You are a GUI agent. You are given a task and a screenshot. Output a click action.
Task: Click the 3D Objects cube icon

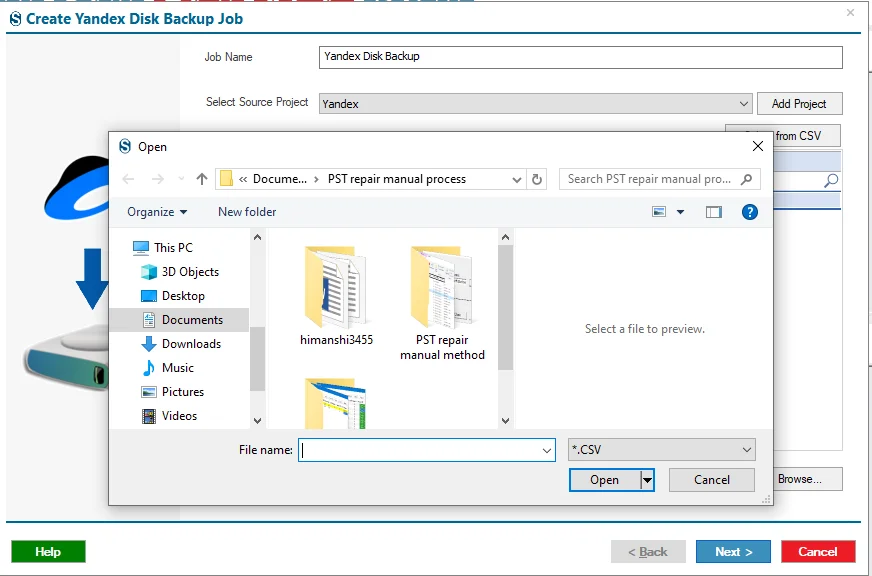tap(148, 271)
